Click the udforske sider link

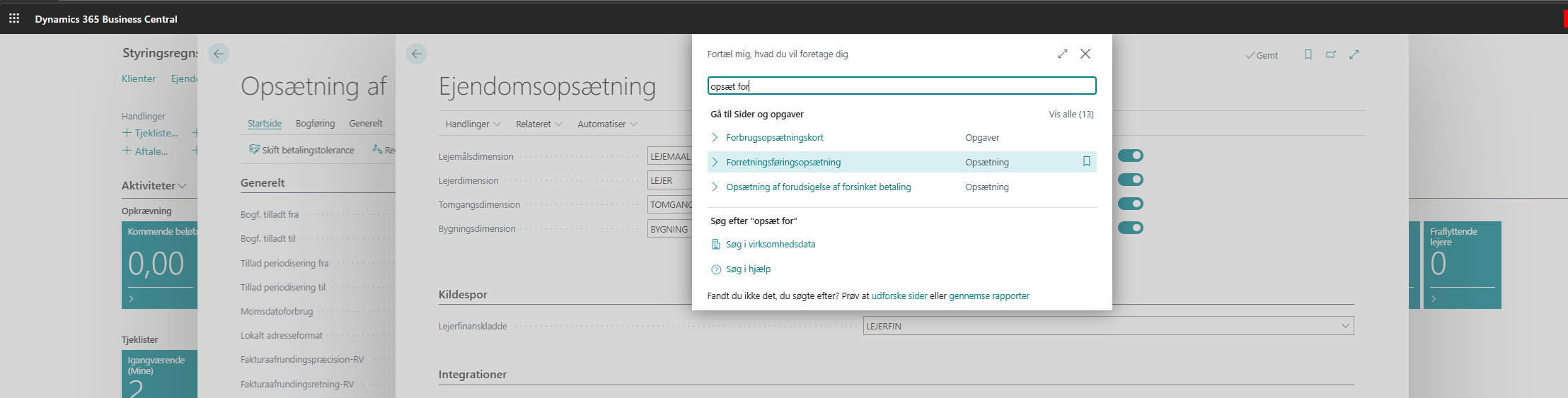[x=899, y=295]
